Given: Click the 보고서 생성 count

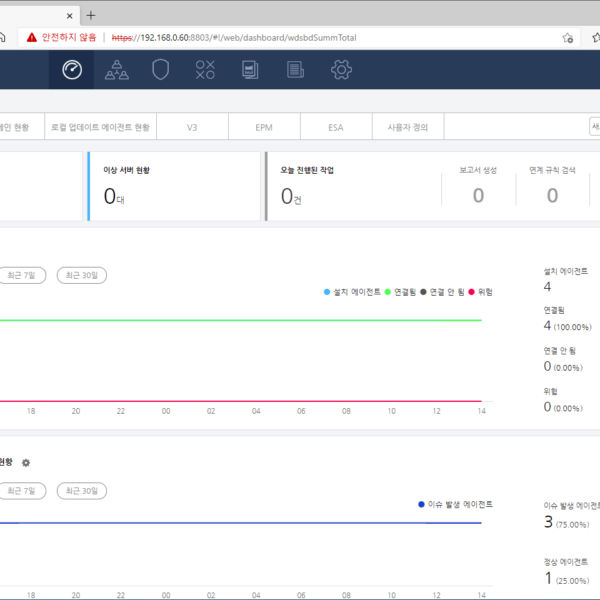Looking at the screenshot, I should (478, 195).
